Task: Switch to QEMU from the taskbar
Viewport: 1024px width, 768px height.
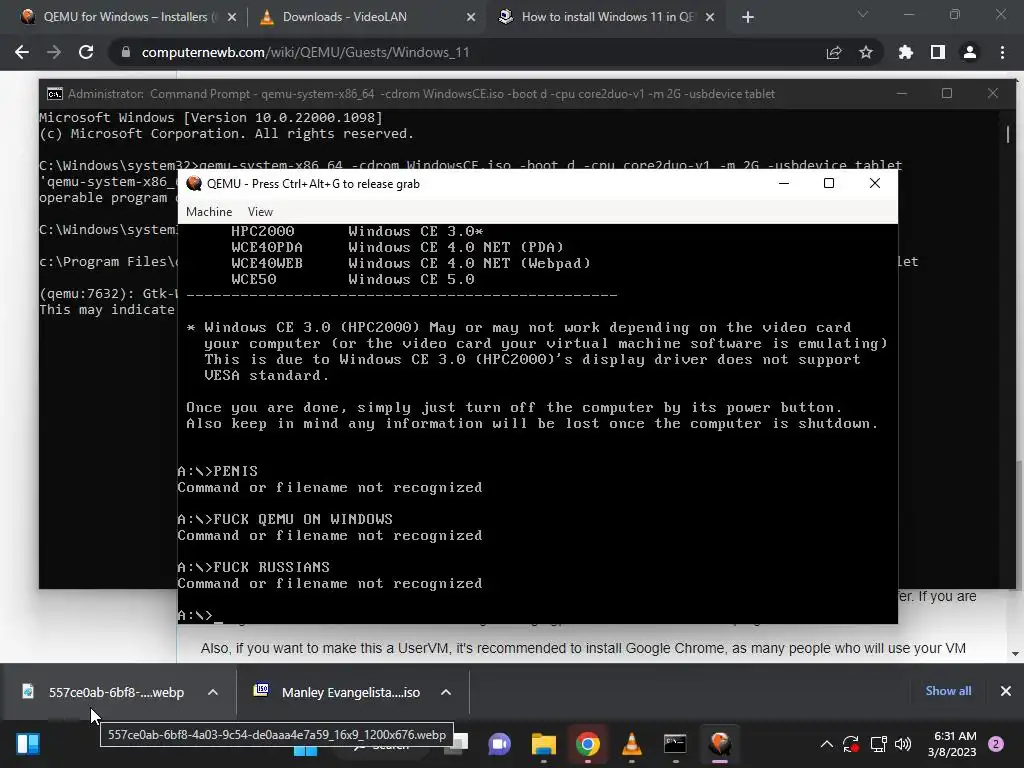Action: click(x=720, y=744)
